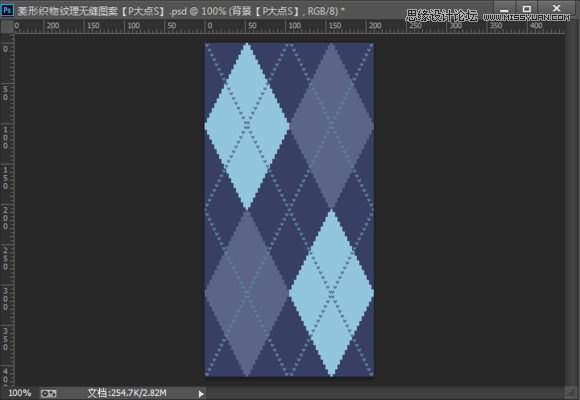This screenshot has width=580, height=400.
Task: Maximize the document window
Action: click(527, 8)
